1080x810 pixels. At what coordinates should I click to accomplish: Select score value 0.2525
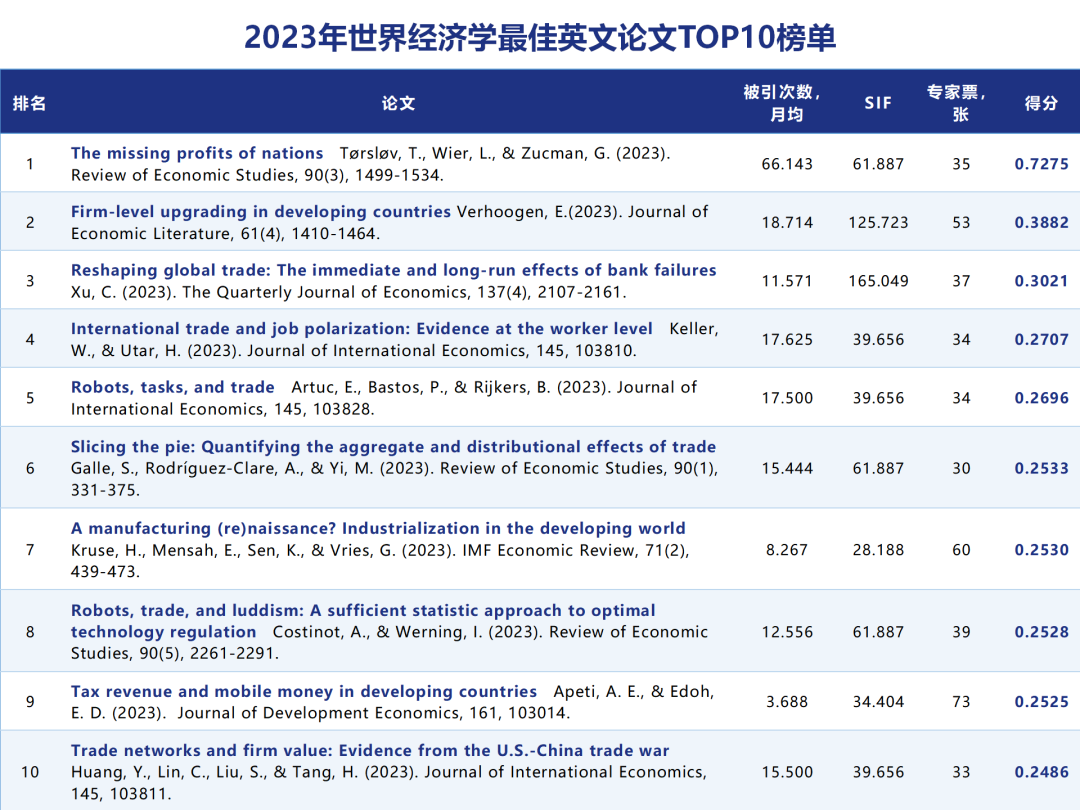1041,702
